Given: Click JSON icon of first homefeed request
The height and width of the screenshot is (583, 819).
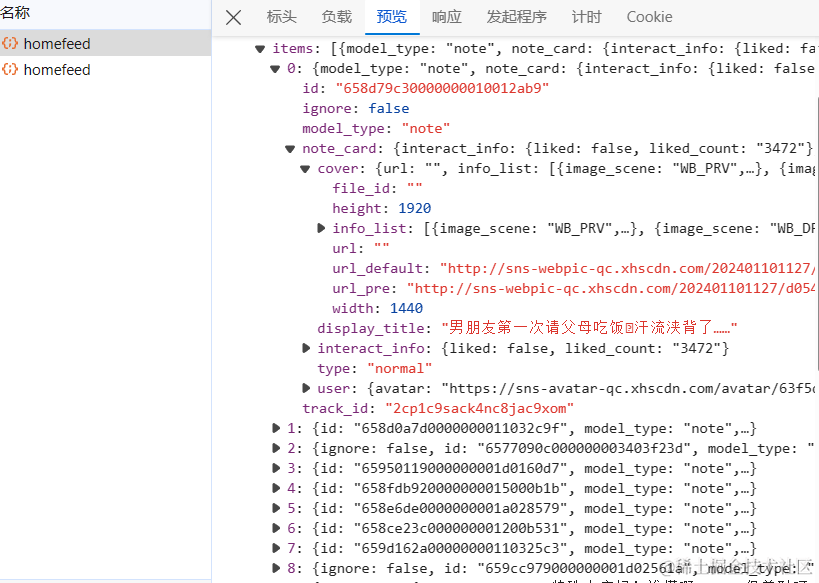Looking at the screenshot, I should pyautogui.click(x=10, y=43).
